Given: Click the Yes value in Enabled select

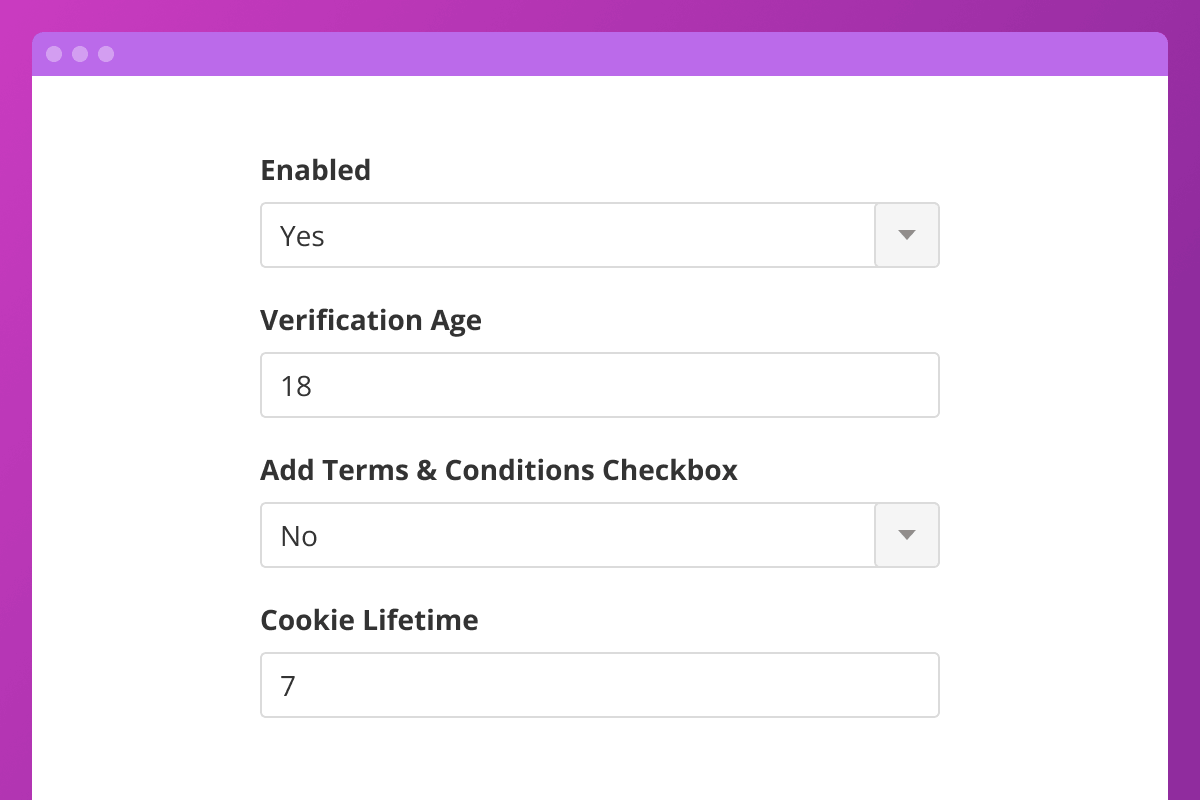Looking at the screenshot, I should [302, 236].
